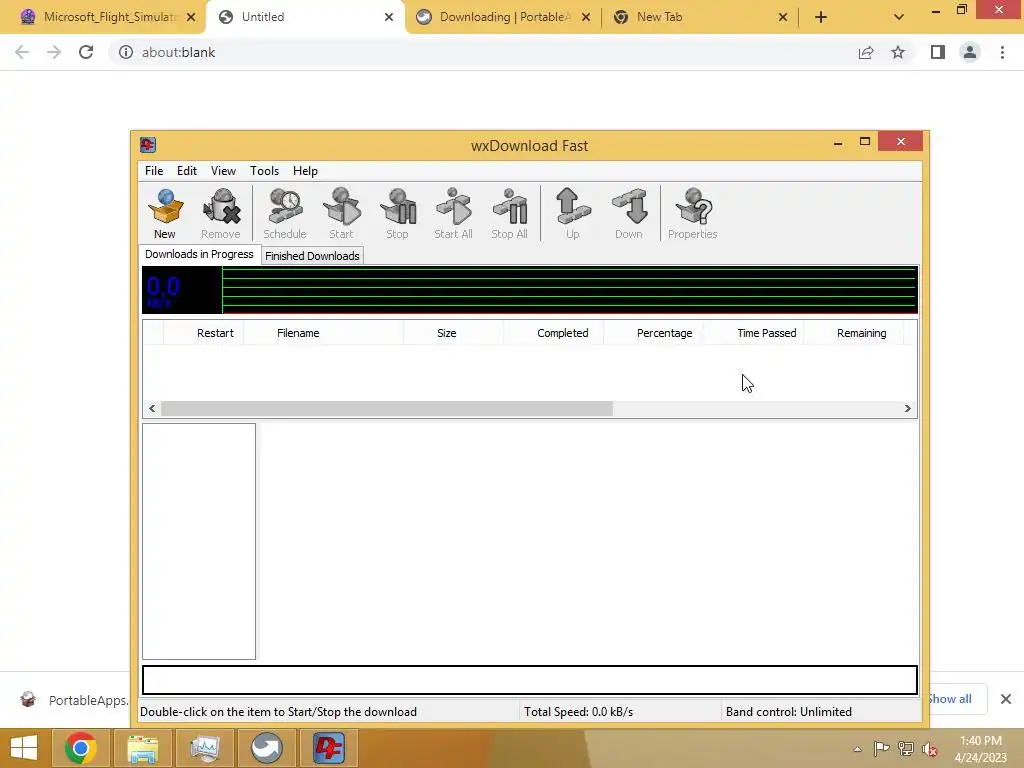Open the Schedule toolbar icon
Screen dimensions: 1024x768
(285, 213)
